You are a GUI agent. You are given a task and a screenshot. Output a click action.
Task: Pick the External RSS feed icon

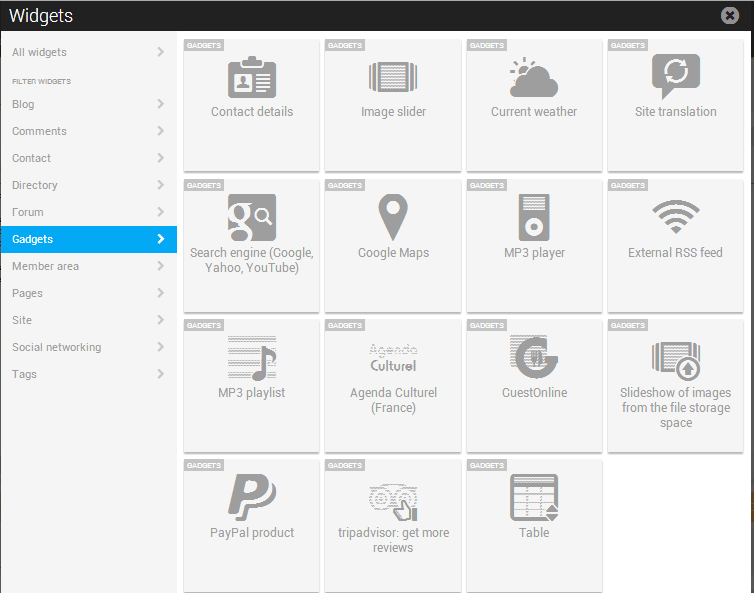pyautogui.click(x=676, y=217)
